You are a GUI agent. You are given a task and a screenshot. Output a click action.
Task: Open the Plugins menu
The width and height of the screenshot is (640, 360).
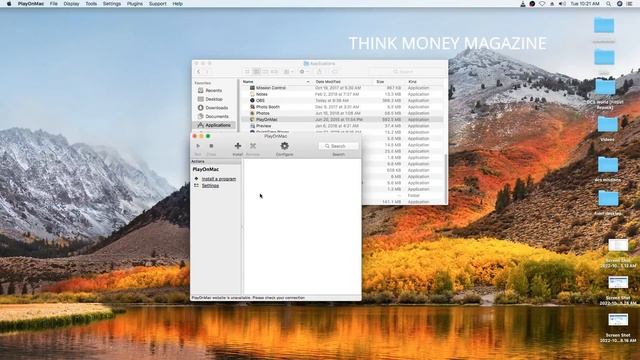[x=135, y=4]
